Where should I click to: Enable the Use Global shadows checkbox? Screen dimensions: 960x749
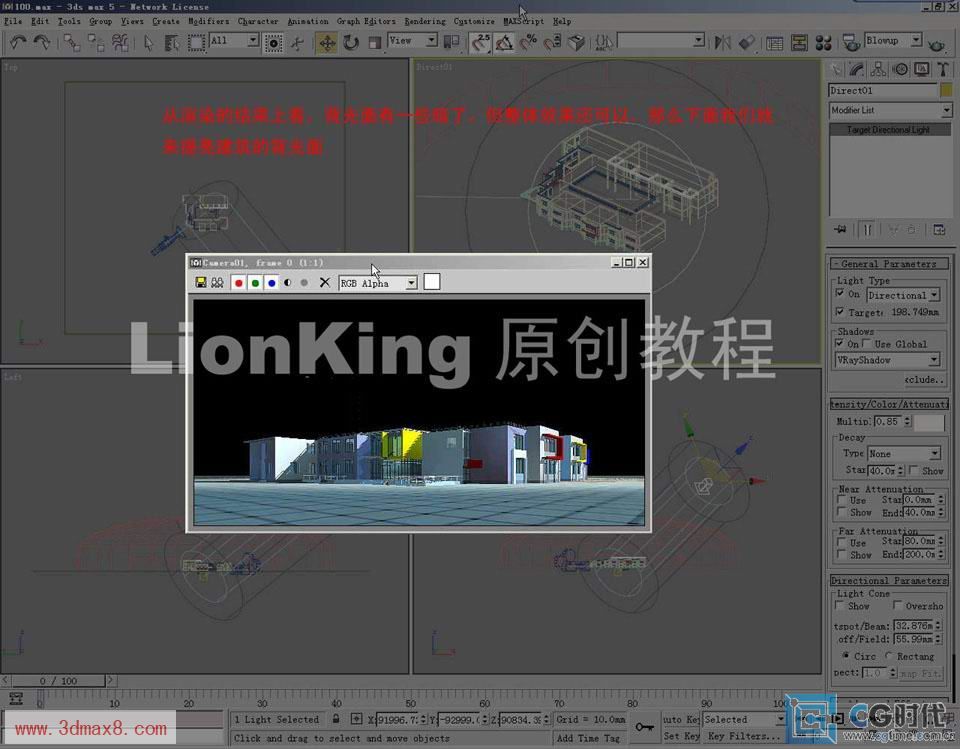(867, 343)
